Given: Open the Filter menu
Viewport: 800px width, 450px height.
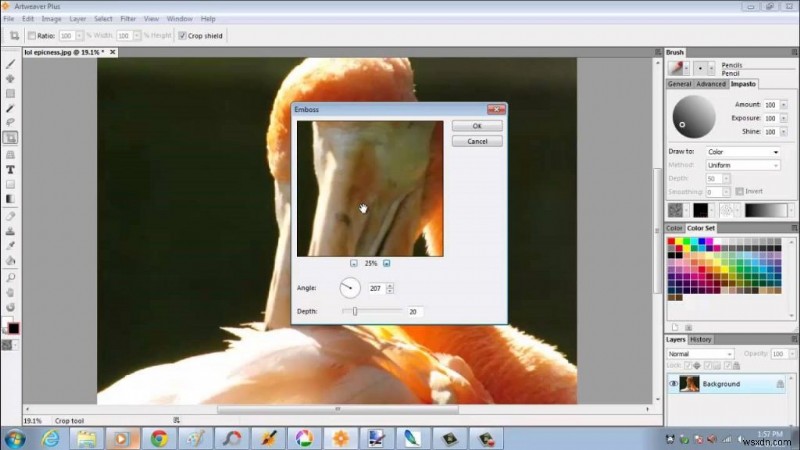Looking at the screenshot, I should [x=128, y=19].
